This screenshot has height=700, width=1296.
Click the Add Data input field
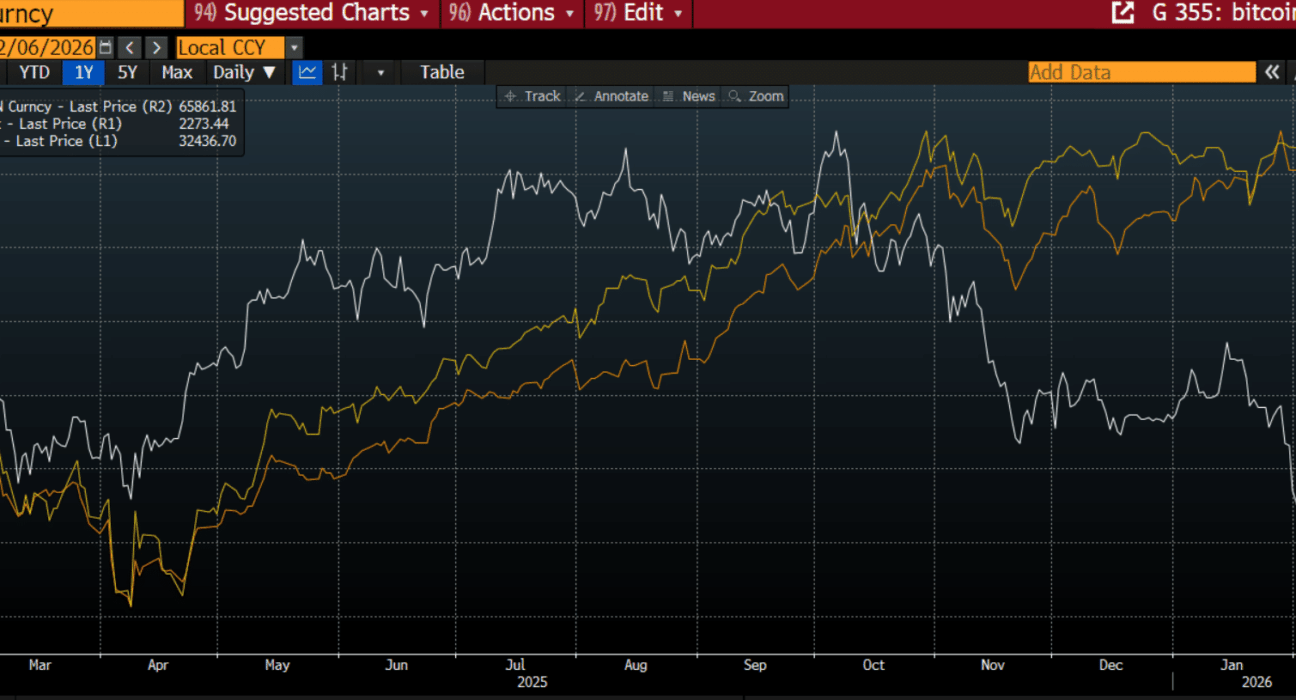(x=1141, y=72)
